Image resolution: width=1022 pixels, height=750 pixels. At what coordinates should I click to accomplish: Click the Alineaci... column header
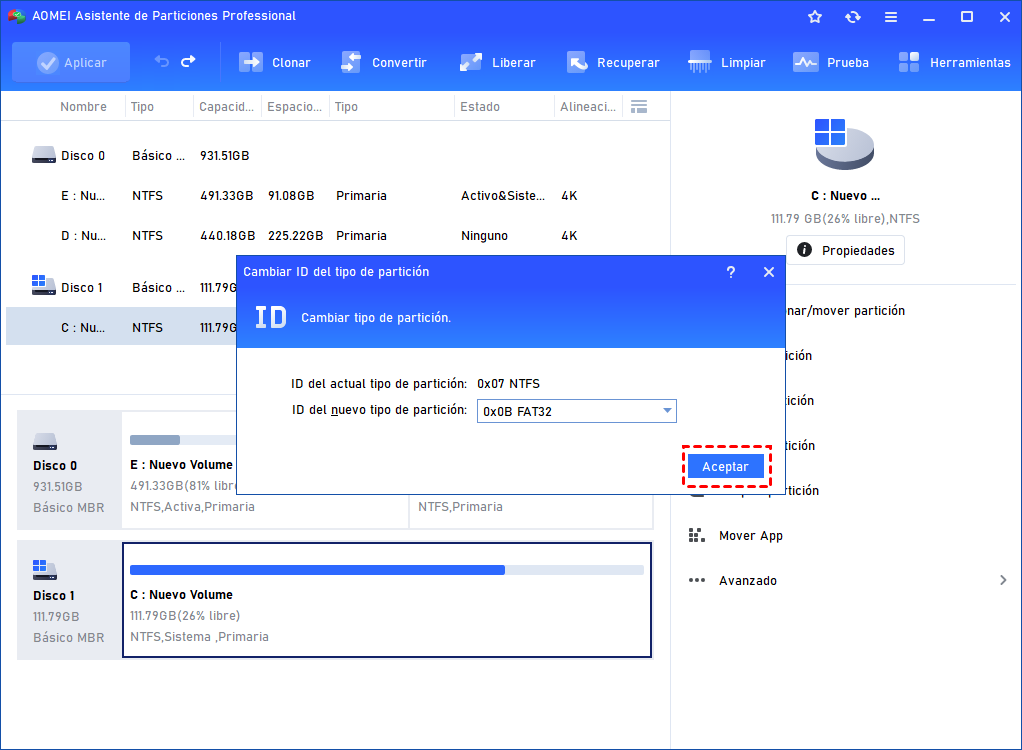click(x=588, y=107)
